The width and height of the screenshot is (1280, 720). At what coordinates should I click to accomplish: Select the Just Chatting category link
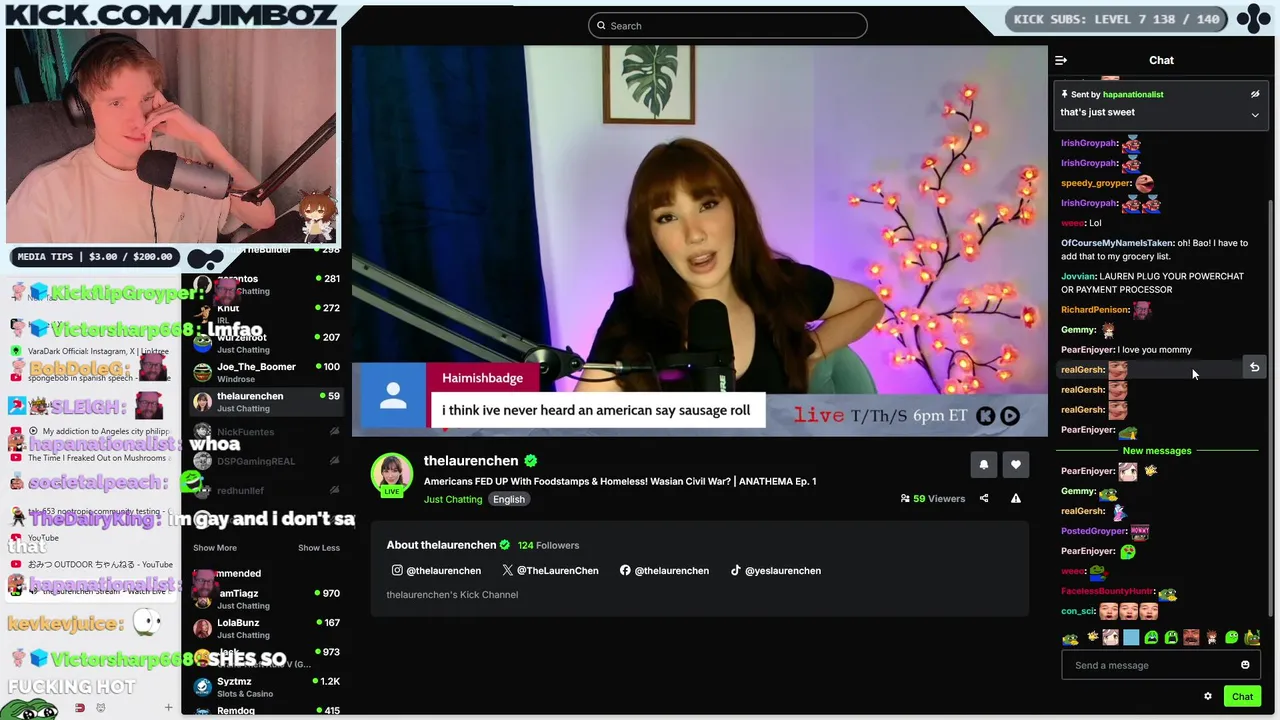pos(453,499)
